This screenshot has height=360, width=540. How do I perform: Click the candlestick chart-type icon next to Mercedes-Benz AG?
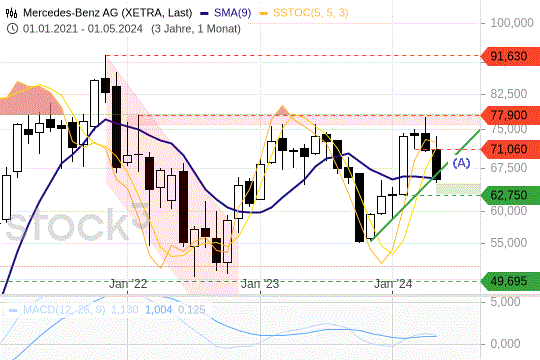[11, 13]
